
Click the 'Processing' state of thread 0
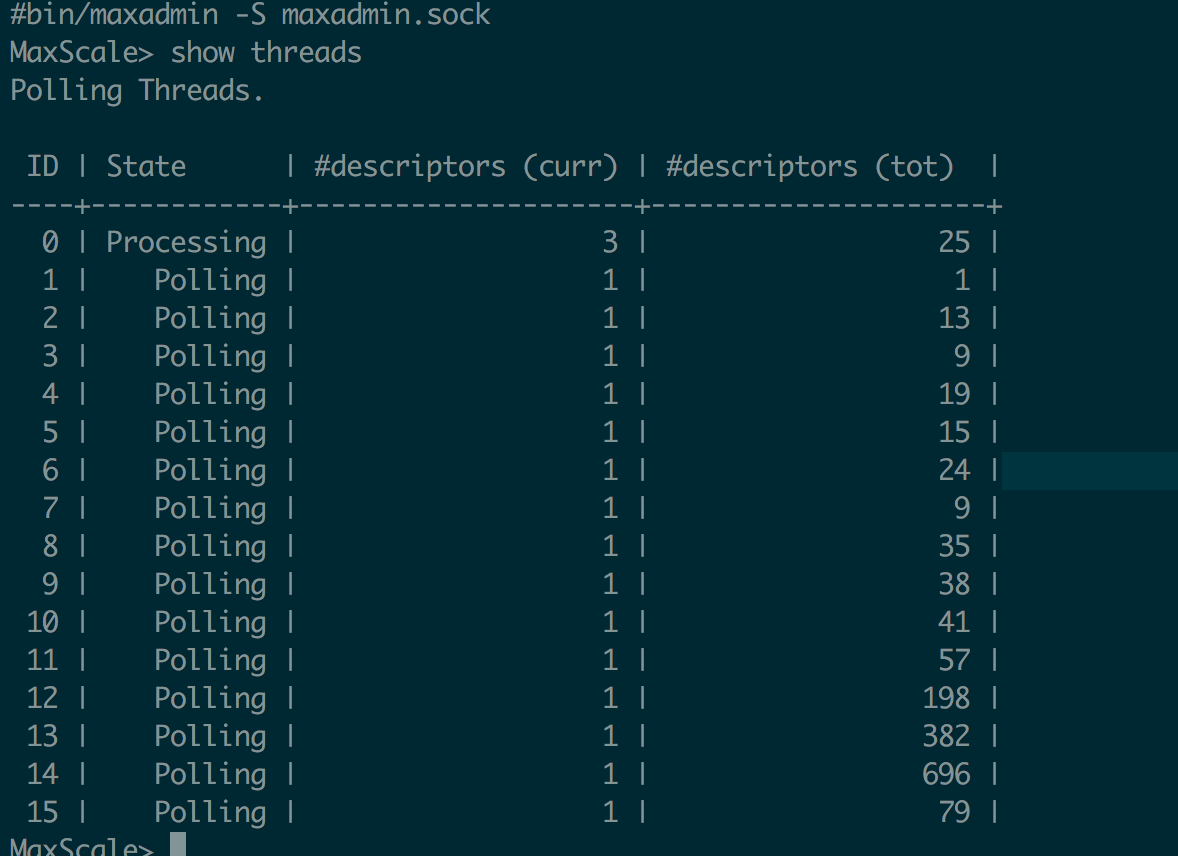[186, 242]
